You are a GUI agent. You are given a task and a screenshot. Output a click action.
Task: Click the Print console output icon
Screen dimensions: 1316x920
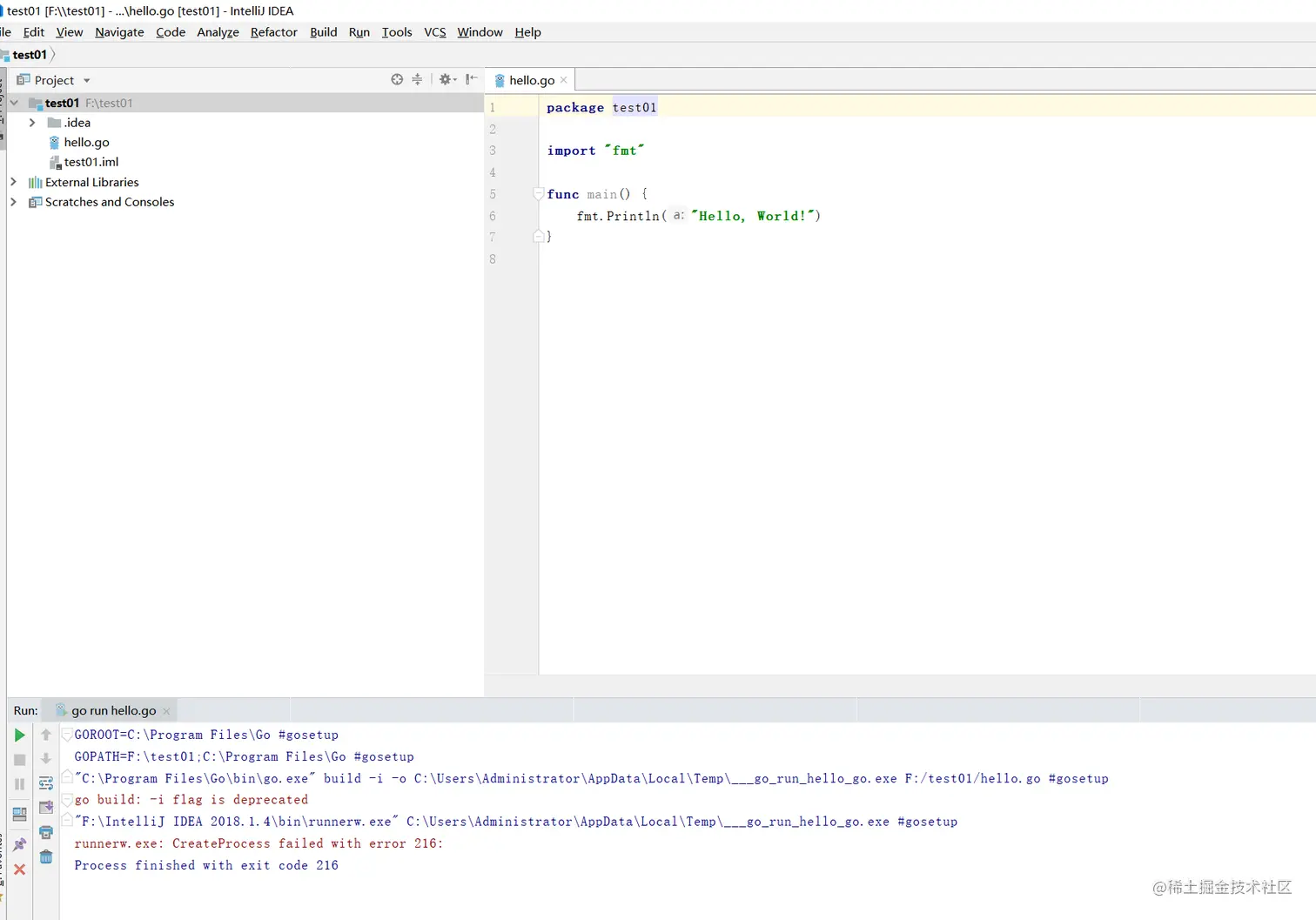(x=46, y=833)
